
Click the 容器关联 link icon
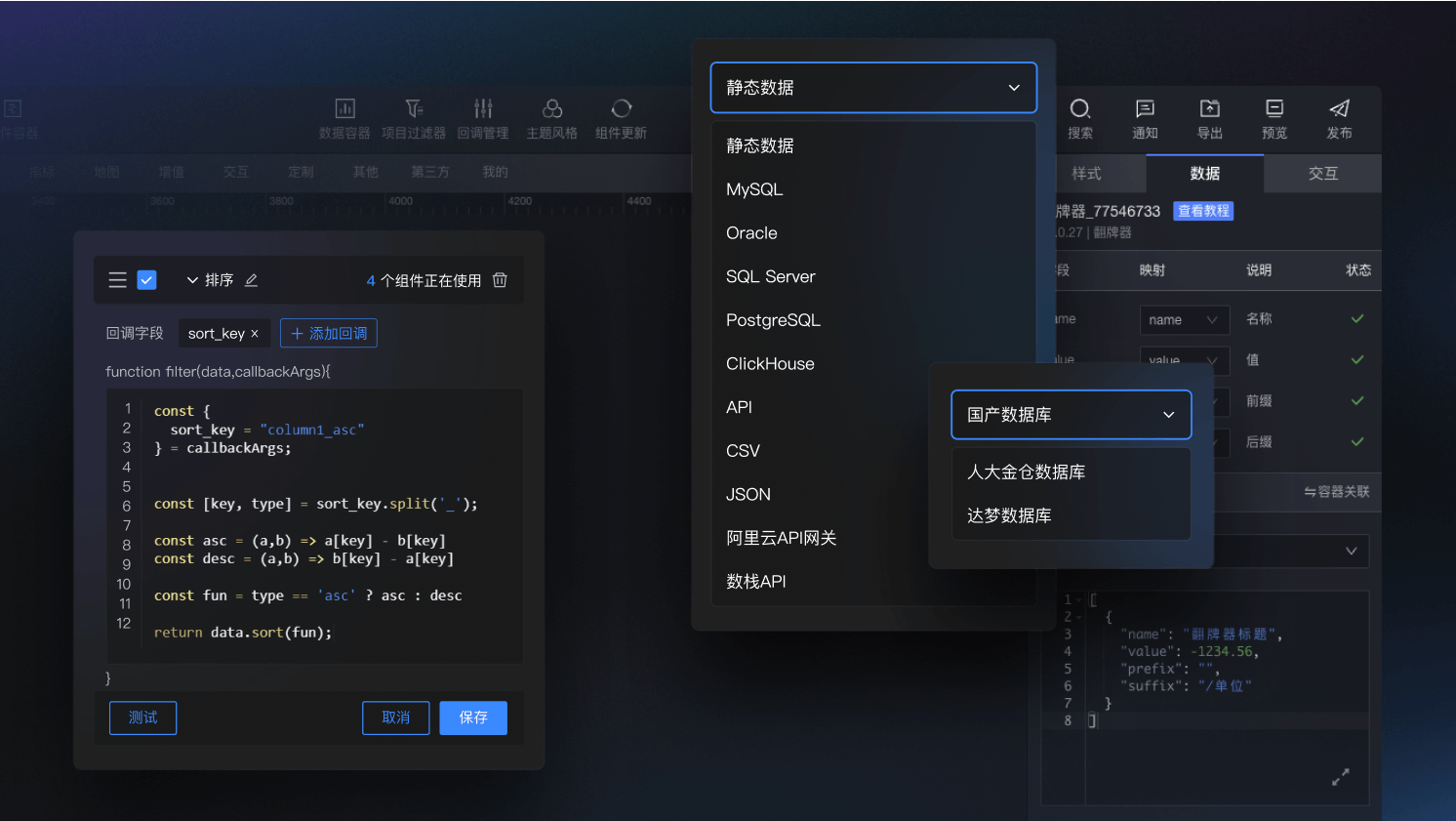(x=1310, y=492)
